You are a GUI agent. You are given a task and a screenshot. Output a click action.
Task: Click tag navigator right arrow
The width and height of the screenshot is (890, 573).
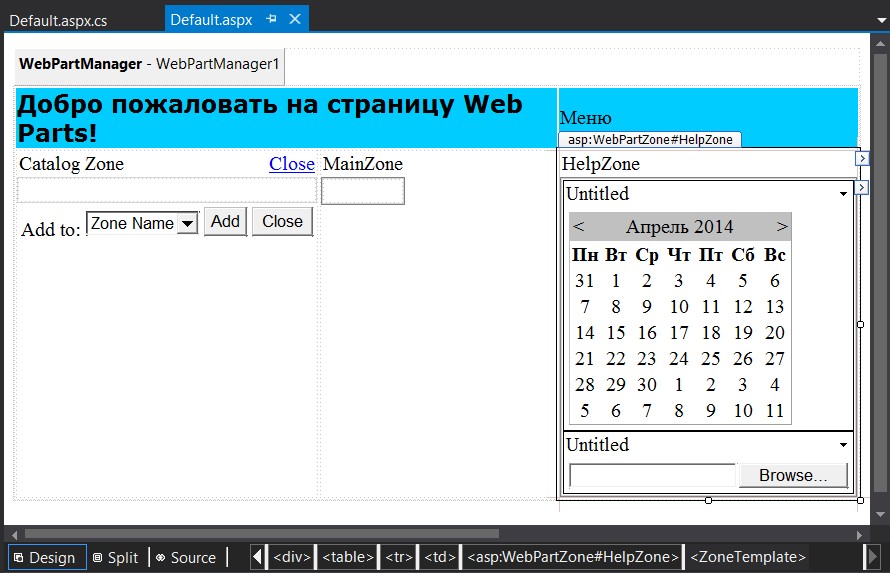coord(871,557)
